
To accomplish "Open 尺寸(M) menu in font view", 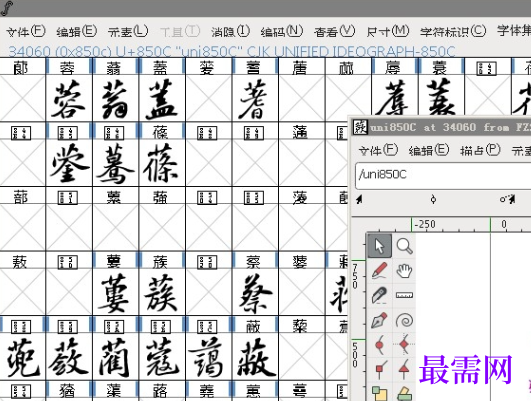I will [x=388, y=31].
